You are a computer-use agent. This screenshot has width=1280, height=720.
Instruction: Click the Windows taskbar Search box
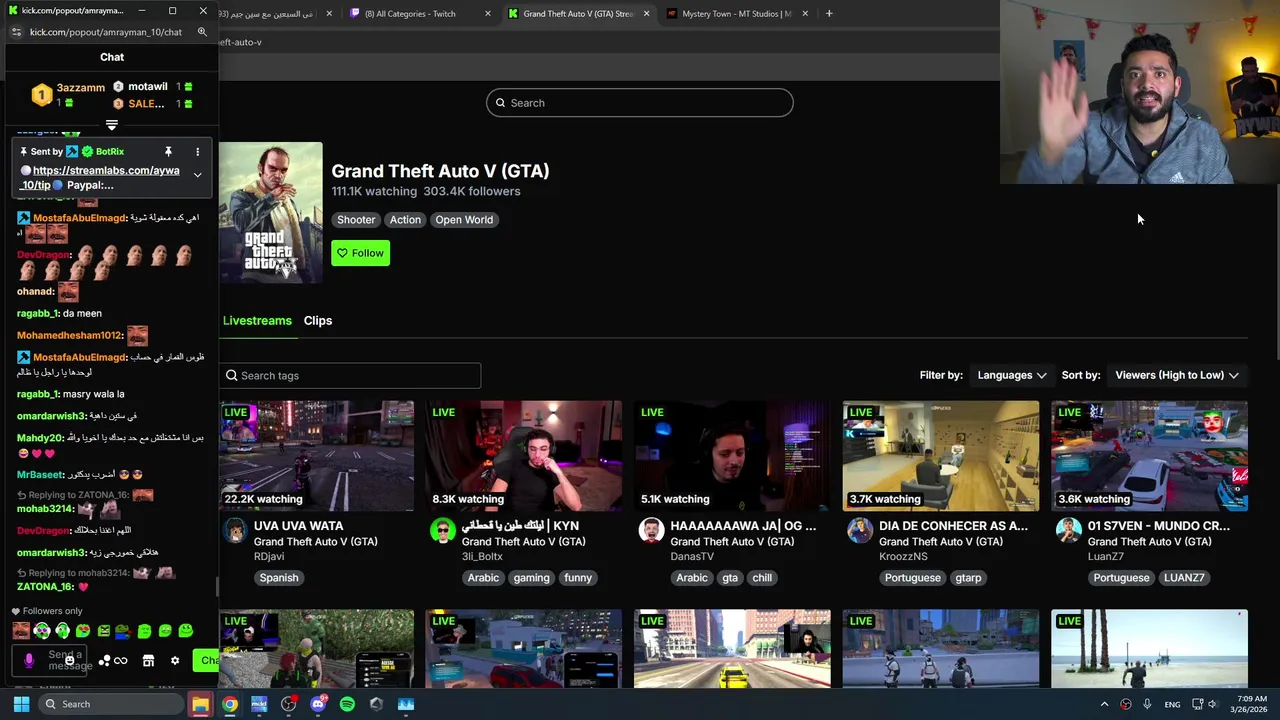click(x=110, y=704)
